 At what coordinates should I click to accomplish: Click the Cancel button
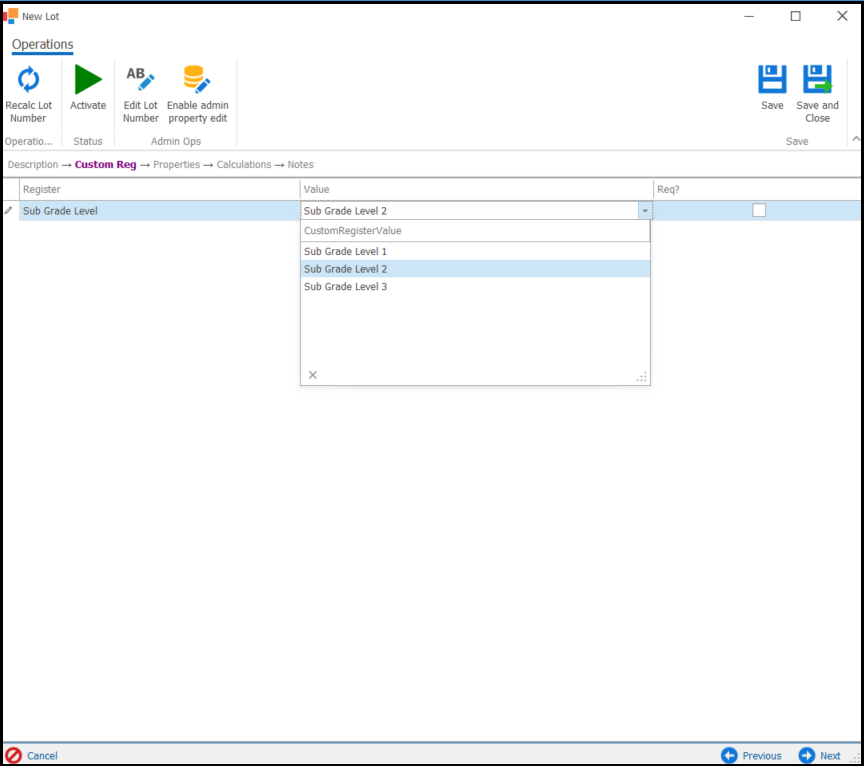tap(32, 755)
